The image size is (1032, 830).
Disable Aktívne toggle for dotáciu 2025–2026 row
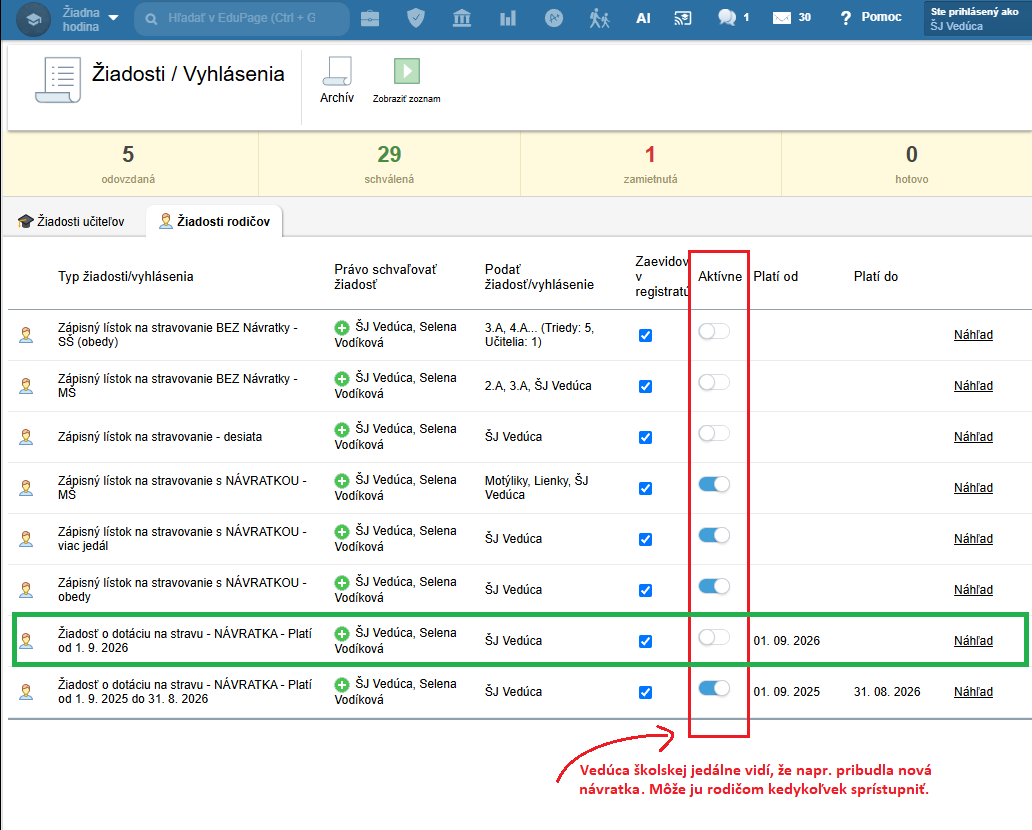(x=714, y=688)
